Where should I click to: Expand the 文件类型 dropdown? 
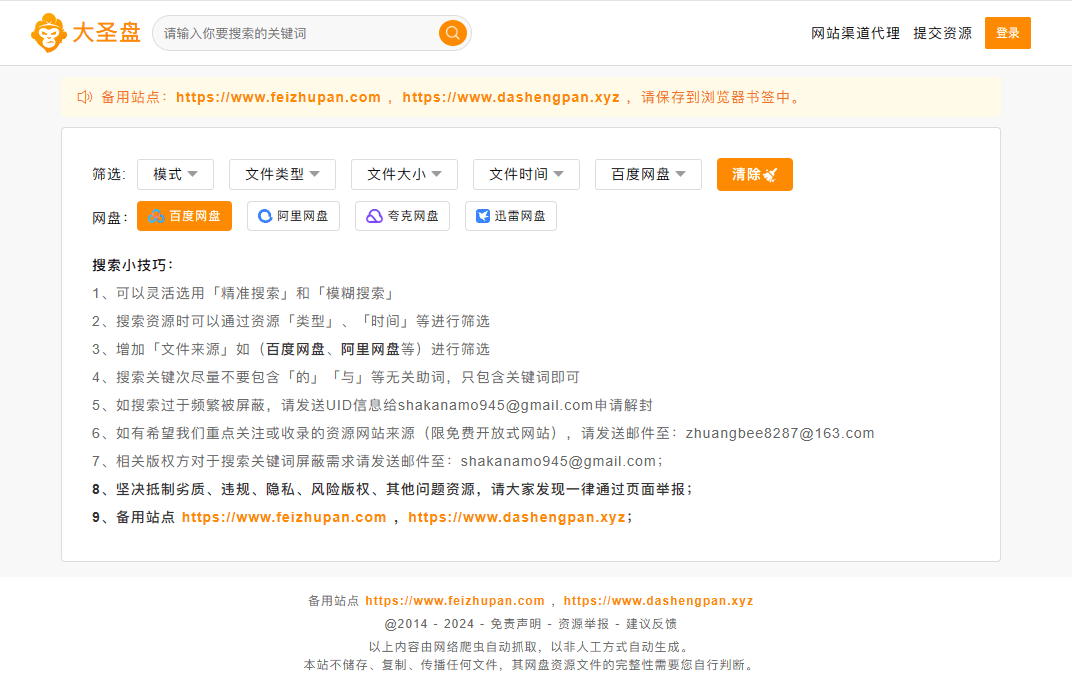(282, 174)
